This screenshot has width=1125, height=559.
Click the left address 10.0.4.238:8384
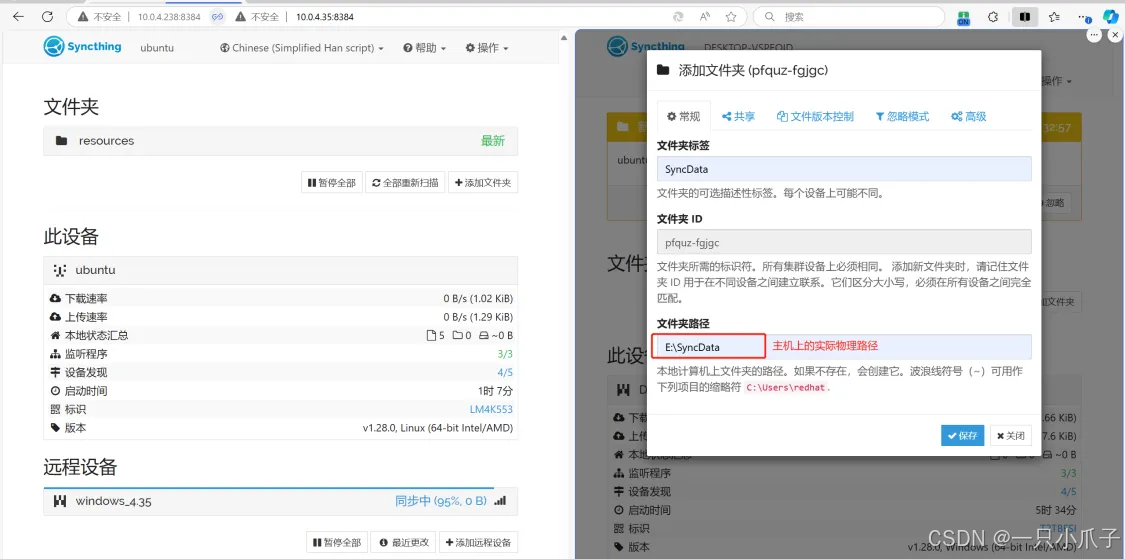click(169, 17)
